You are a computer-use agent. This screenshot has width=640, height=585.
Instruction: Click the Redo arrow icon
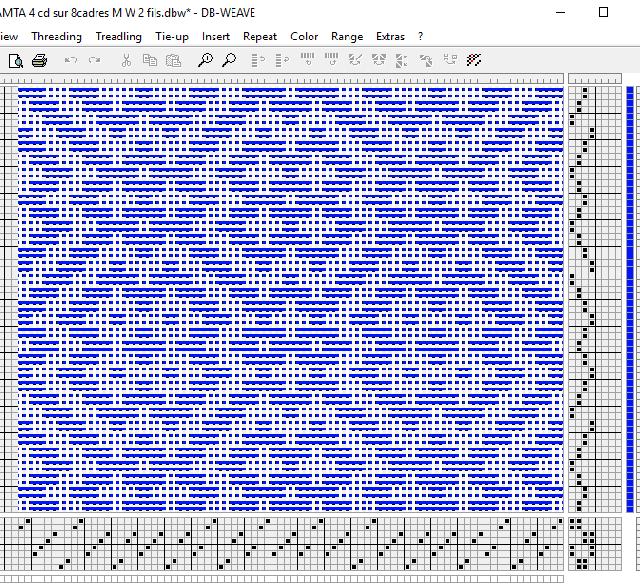coord(95,61)
